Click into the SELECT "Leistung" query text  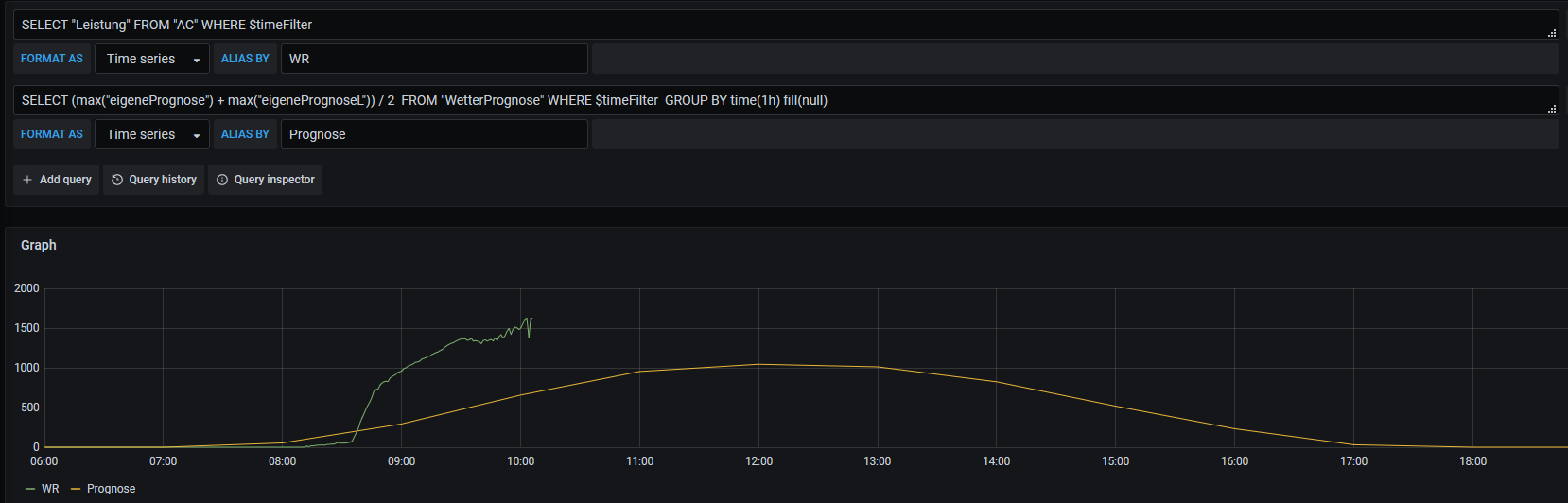point(166,25)
